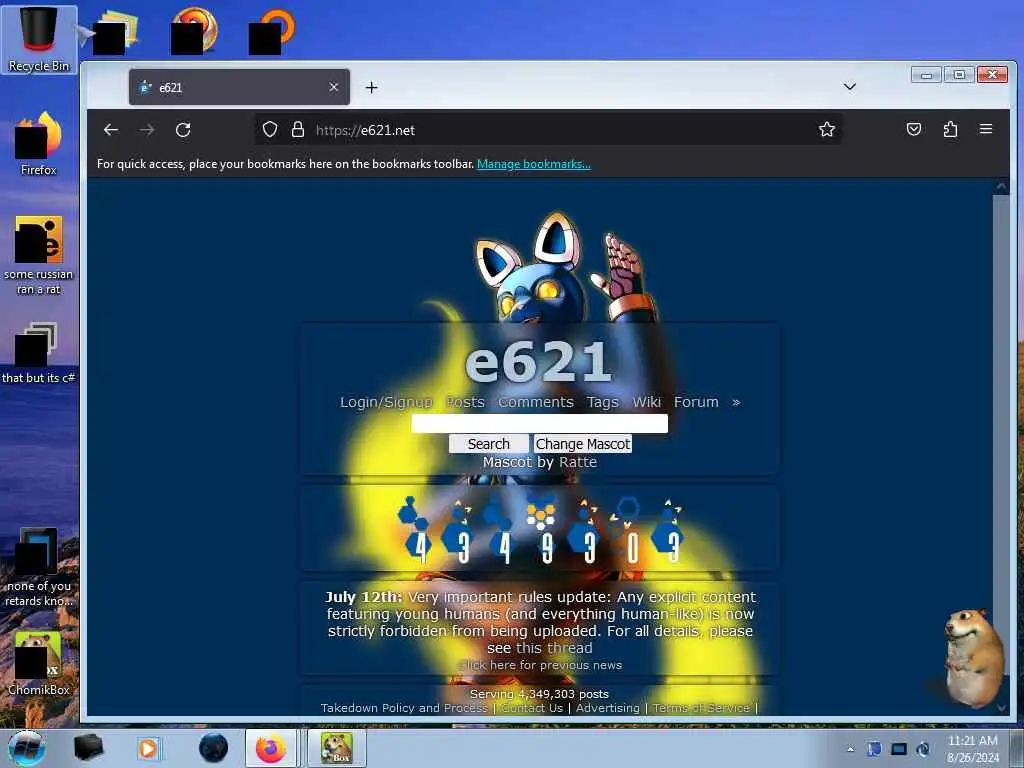Open the network tray icon
Image resolution: width=1024 pixels, height=768 pixels.
click(x=899, y=749)
